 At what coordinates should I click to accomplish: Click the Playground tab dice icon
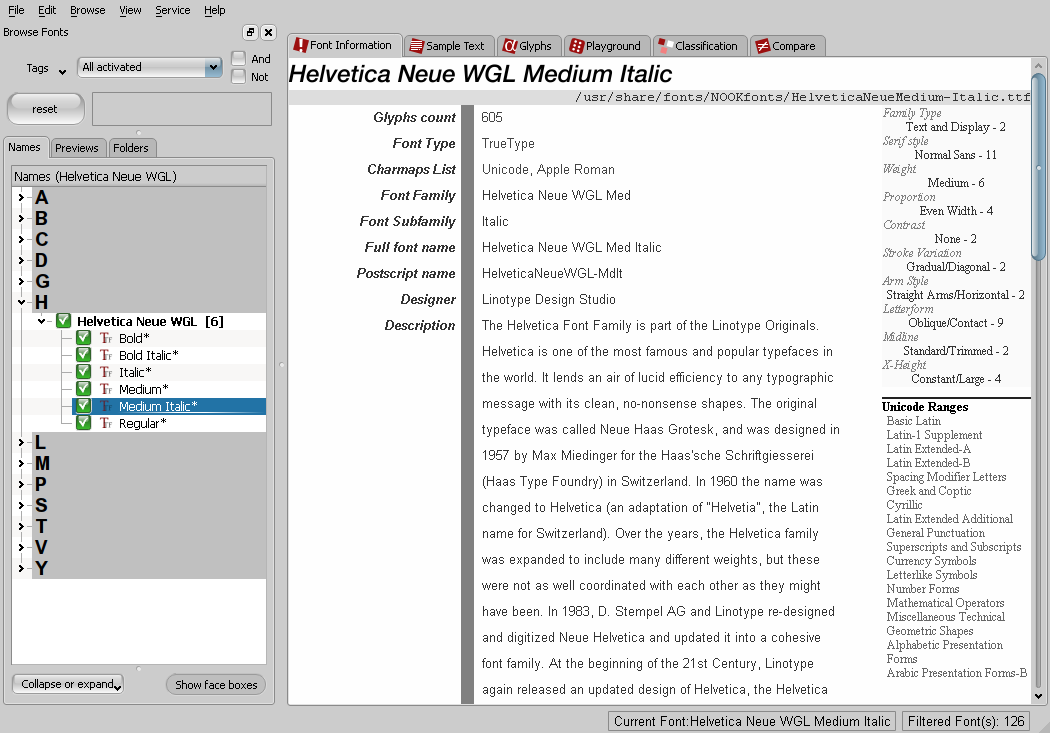[x=576, y=46]
